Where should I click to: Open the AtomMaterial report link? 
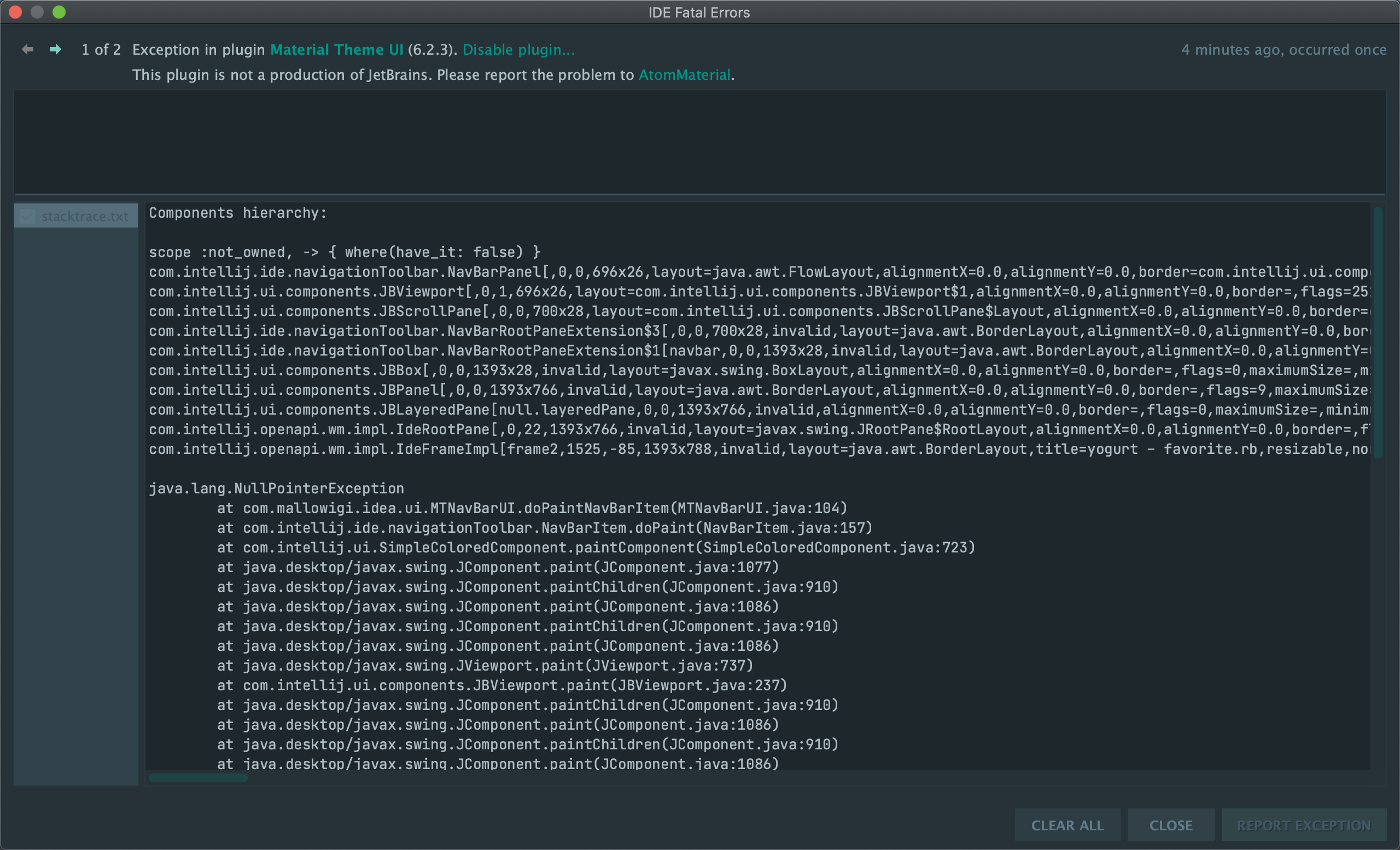tap(684, 74)
